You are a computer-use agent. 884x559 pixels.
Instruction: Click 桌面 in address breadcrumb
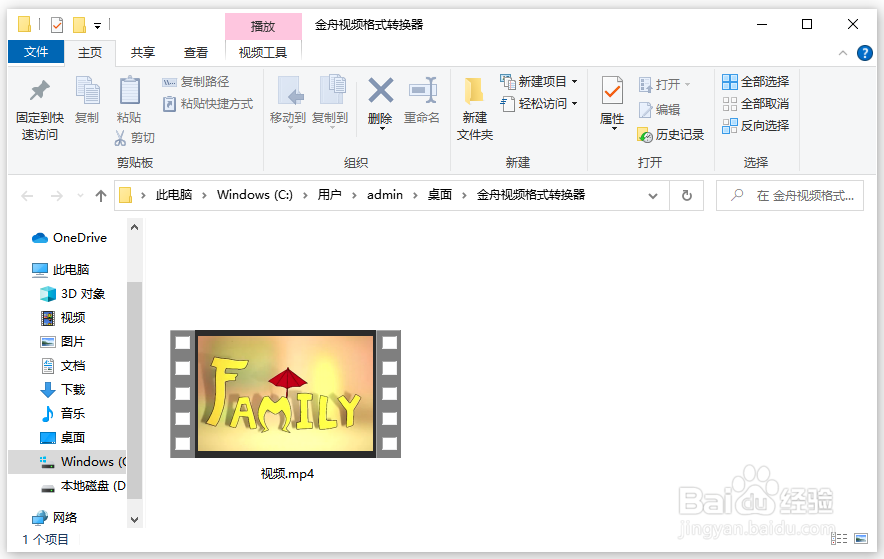coord(440,195)
